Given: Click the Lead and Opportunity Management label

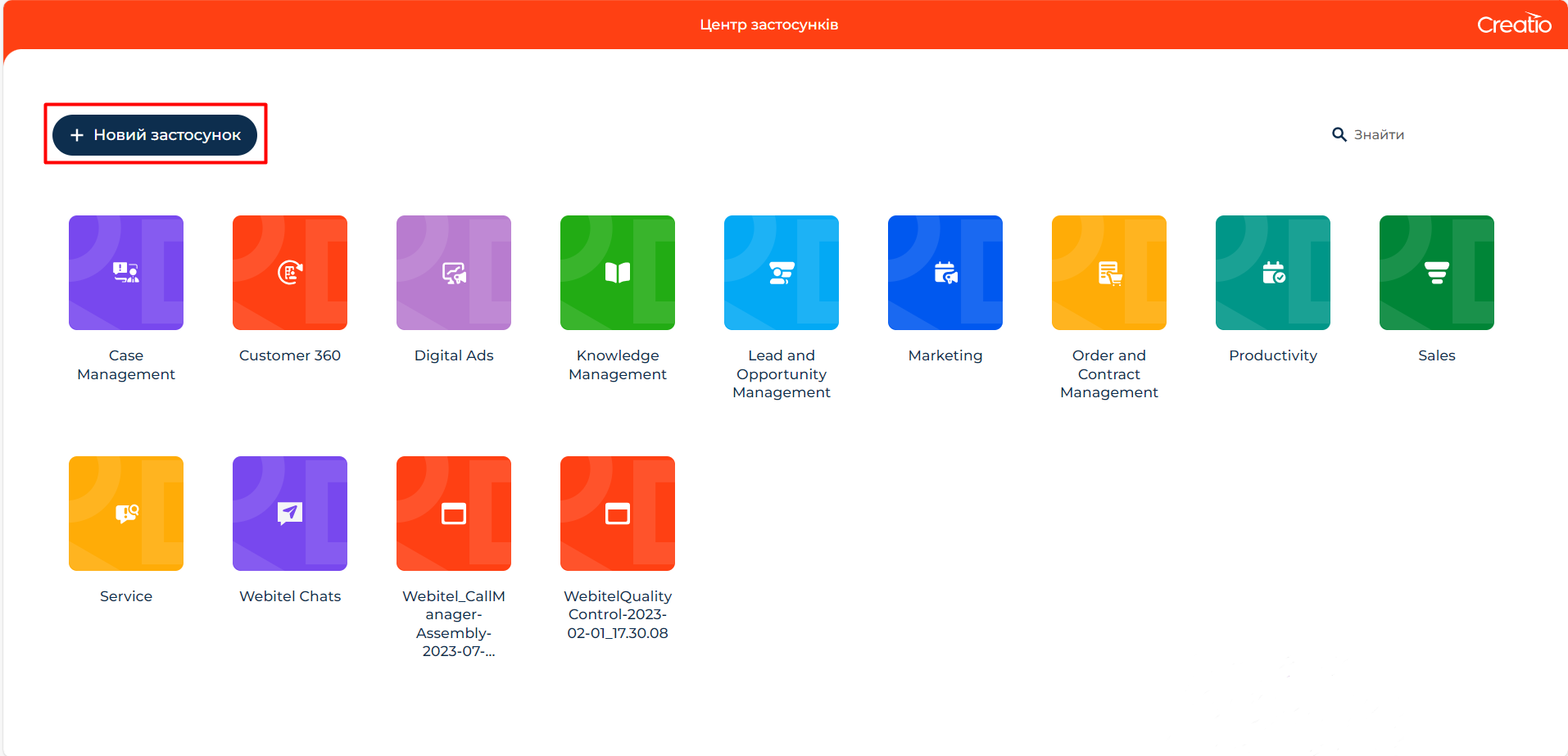Looking at the screenshot, I should (x=782, y=373).
